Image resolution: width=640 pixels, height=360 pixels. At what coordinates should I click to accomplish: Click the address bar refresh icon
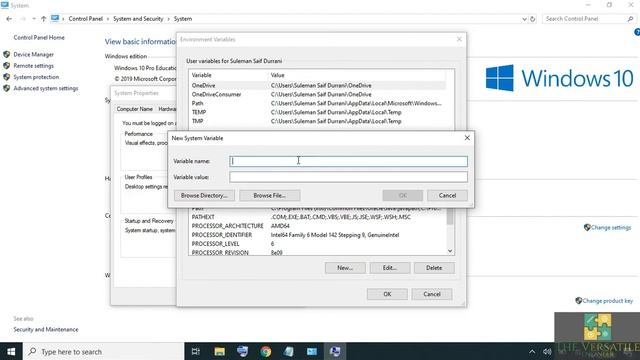[532, 19]
